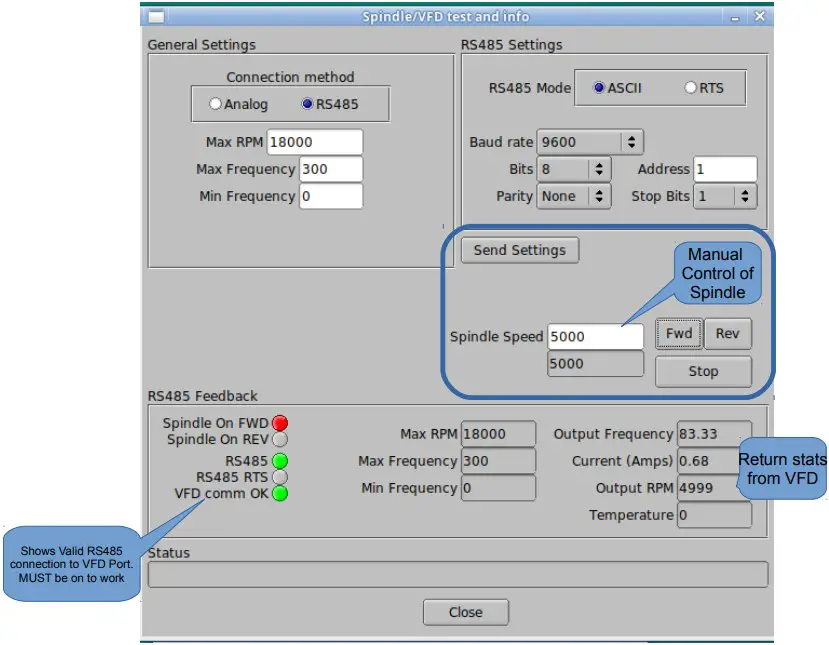Click the Current (Amps) value 0.68

[708, 461]
